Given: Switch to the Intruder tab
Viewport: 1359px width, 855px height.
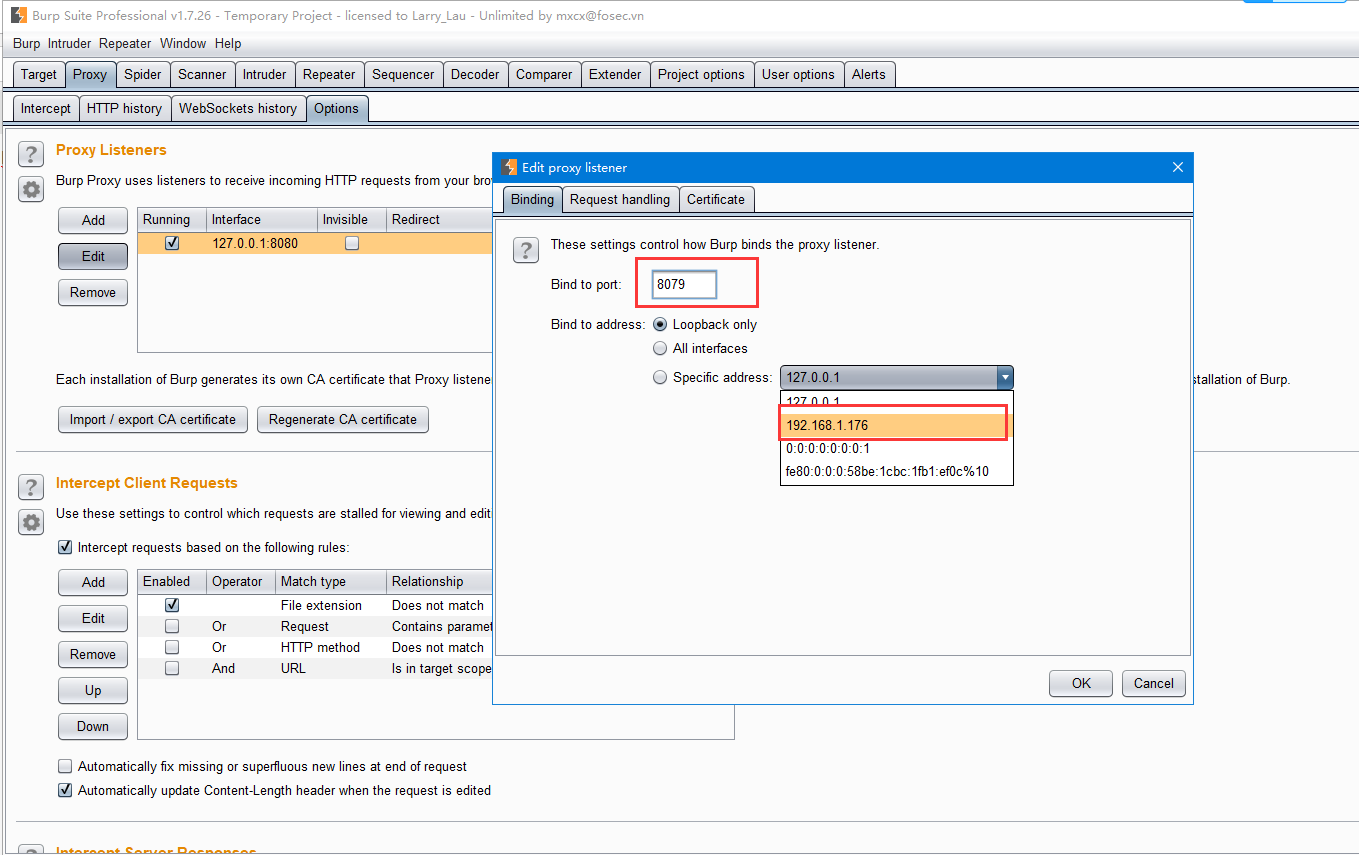Looking at the screenshot, I should pos(264,74).
